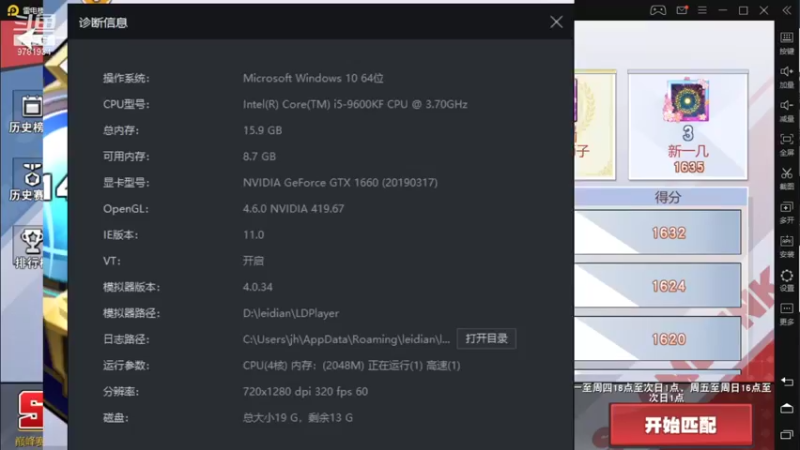Click the emulator path D:\leidian\LDPlayer

pyautogui.click(x=291, y=313)
